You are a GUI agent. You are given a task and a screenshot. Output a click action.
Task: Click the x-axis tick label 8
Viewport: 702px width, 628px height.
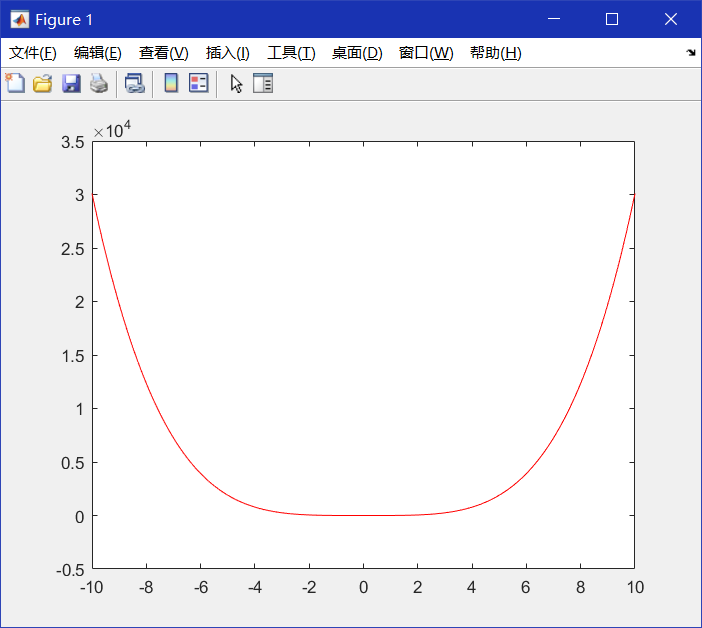580,587
